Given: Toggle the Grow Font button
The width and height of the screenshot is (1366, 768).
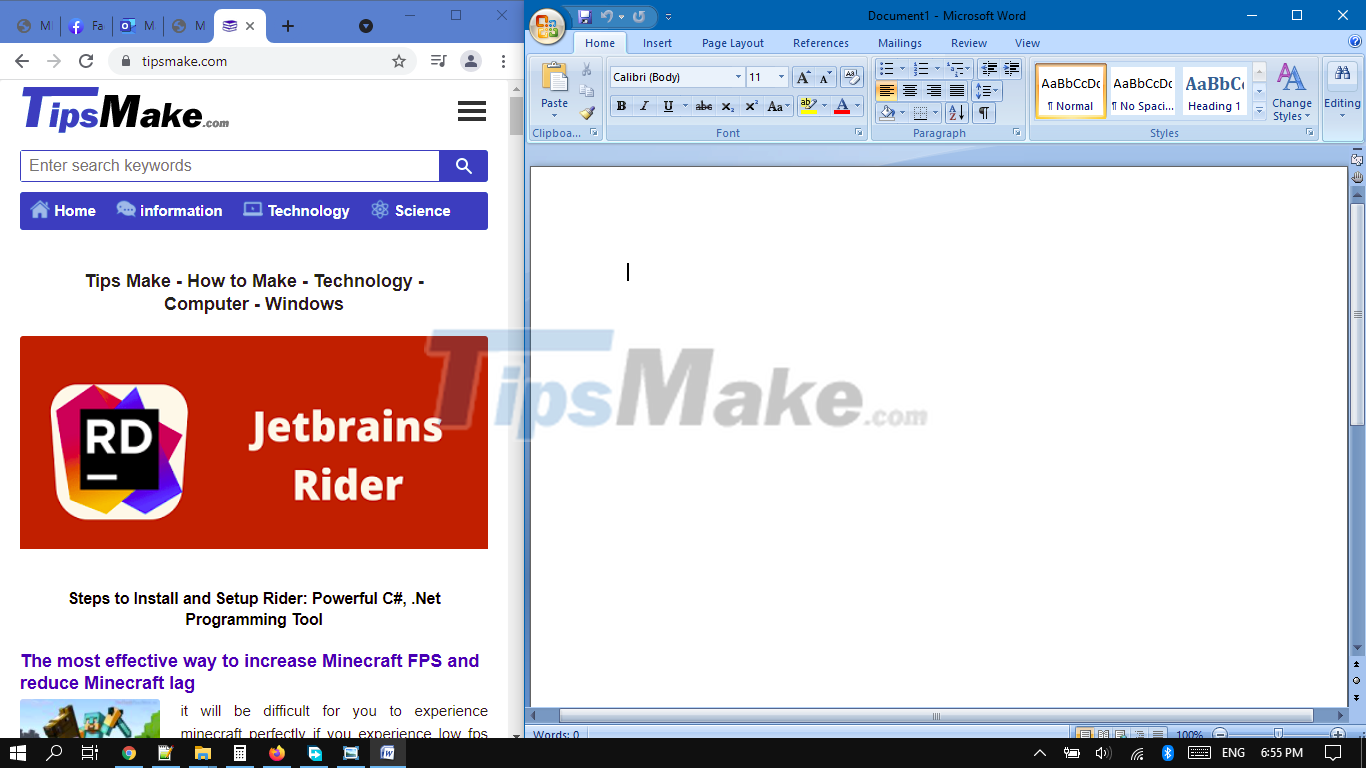Looking at the screenshot, I should click(802, 76).
